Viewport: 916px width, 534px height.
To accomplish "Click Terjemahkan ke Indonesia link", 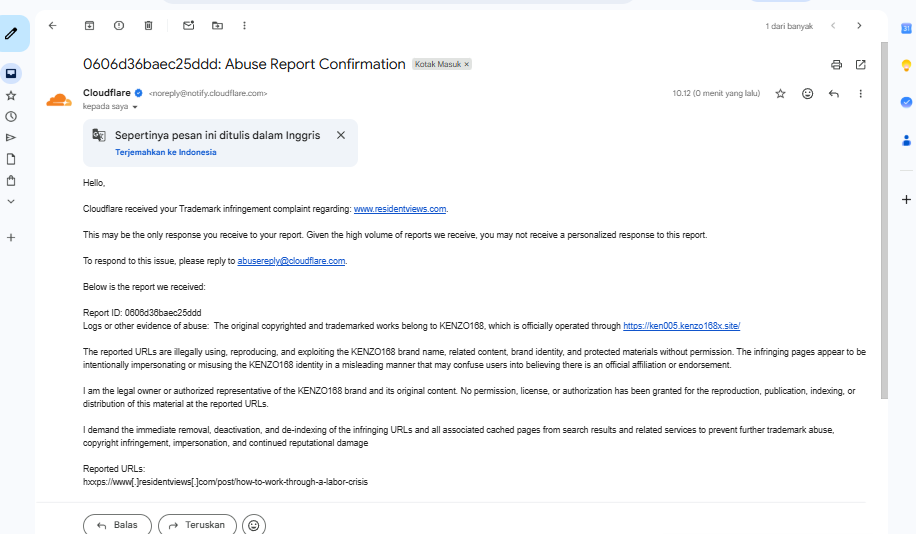I will pyautogui.click(x=166, y=152).
